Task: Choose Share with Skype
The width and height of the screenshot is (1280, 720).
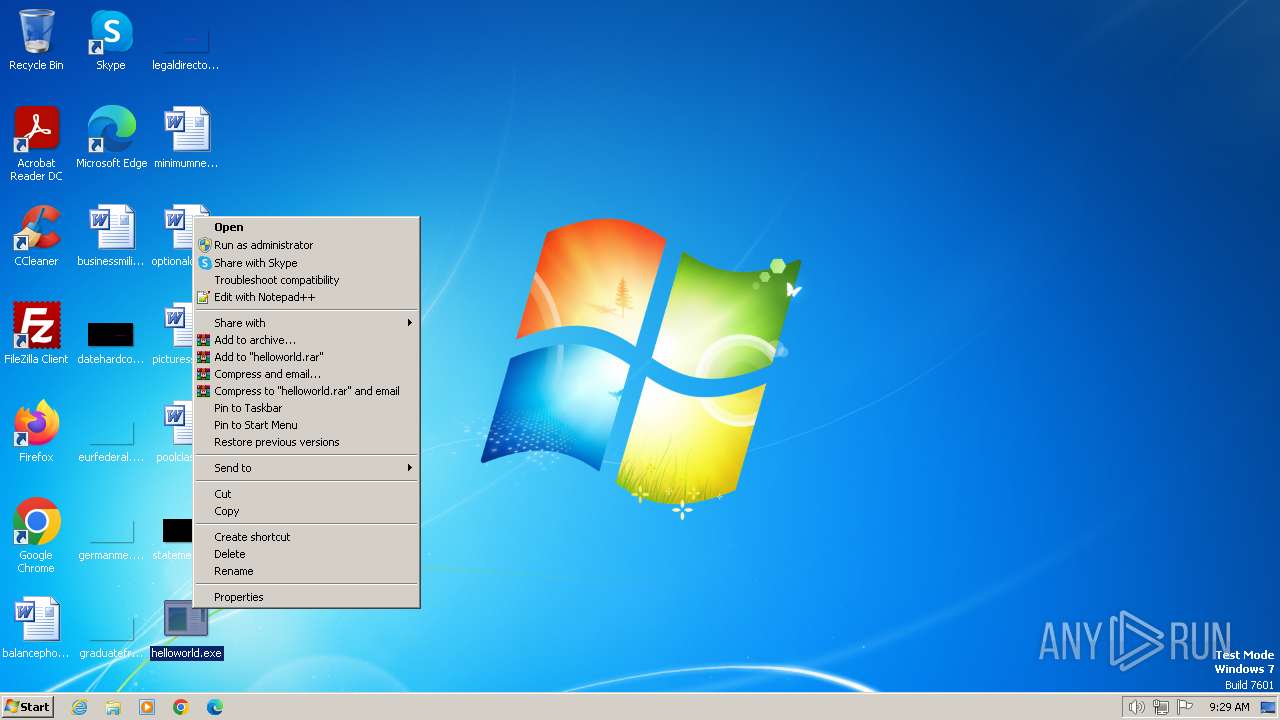Action: tap(307, 263)
